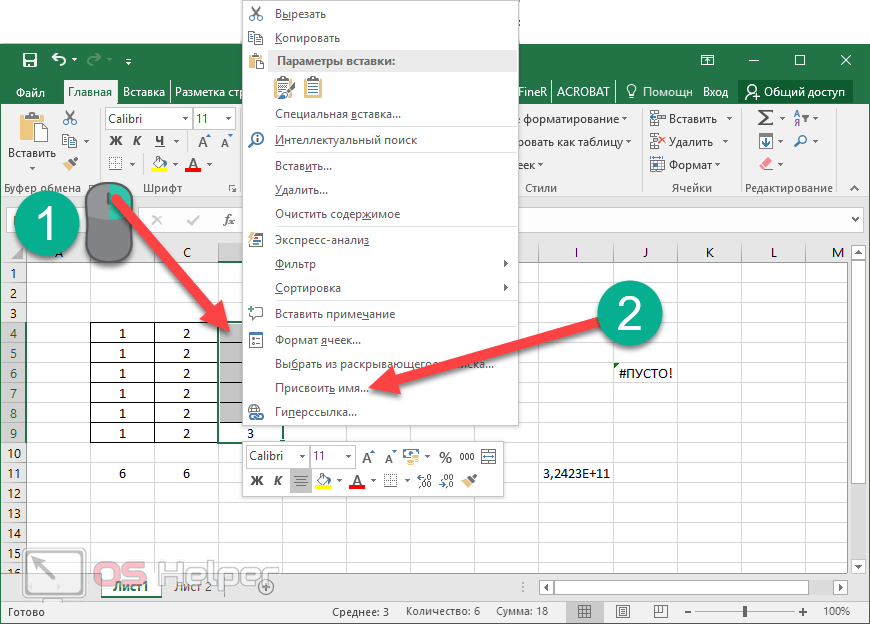Toggle bold Ж in the mini toolbar
The width and height of the screenshot is (870, 624).
point(256,481)
